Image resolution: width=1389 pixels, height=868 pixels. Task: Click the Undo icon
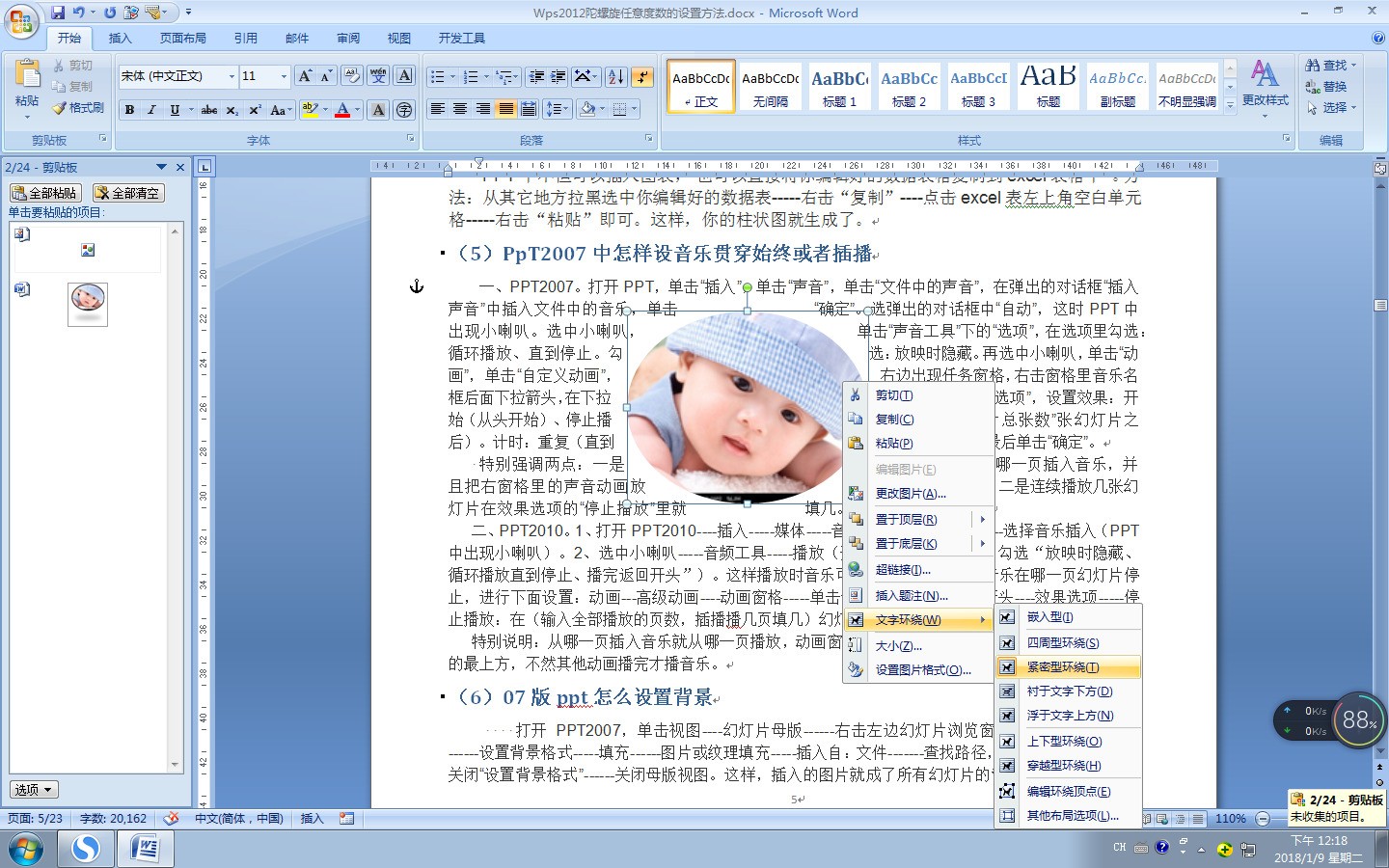pyautogui.click(x=79, y=13)
